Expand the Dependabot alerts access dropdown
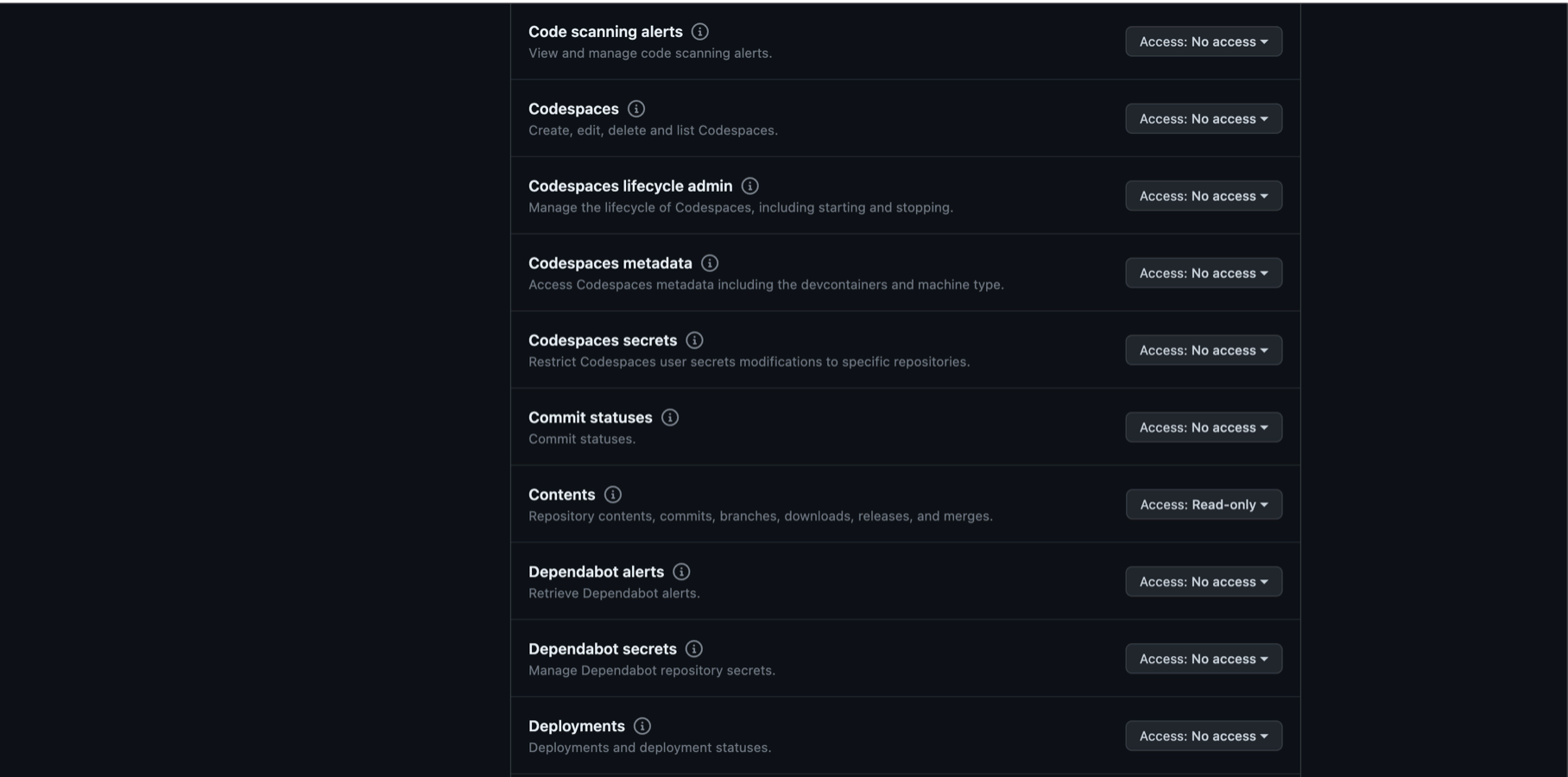Image resolution: width=1568 pixels, height=777 pixels. coord(1204,582)
